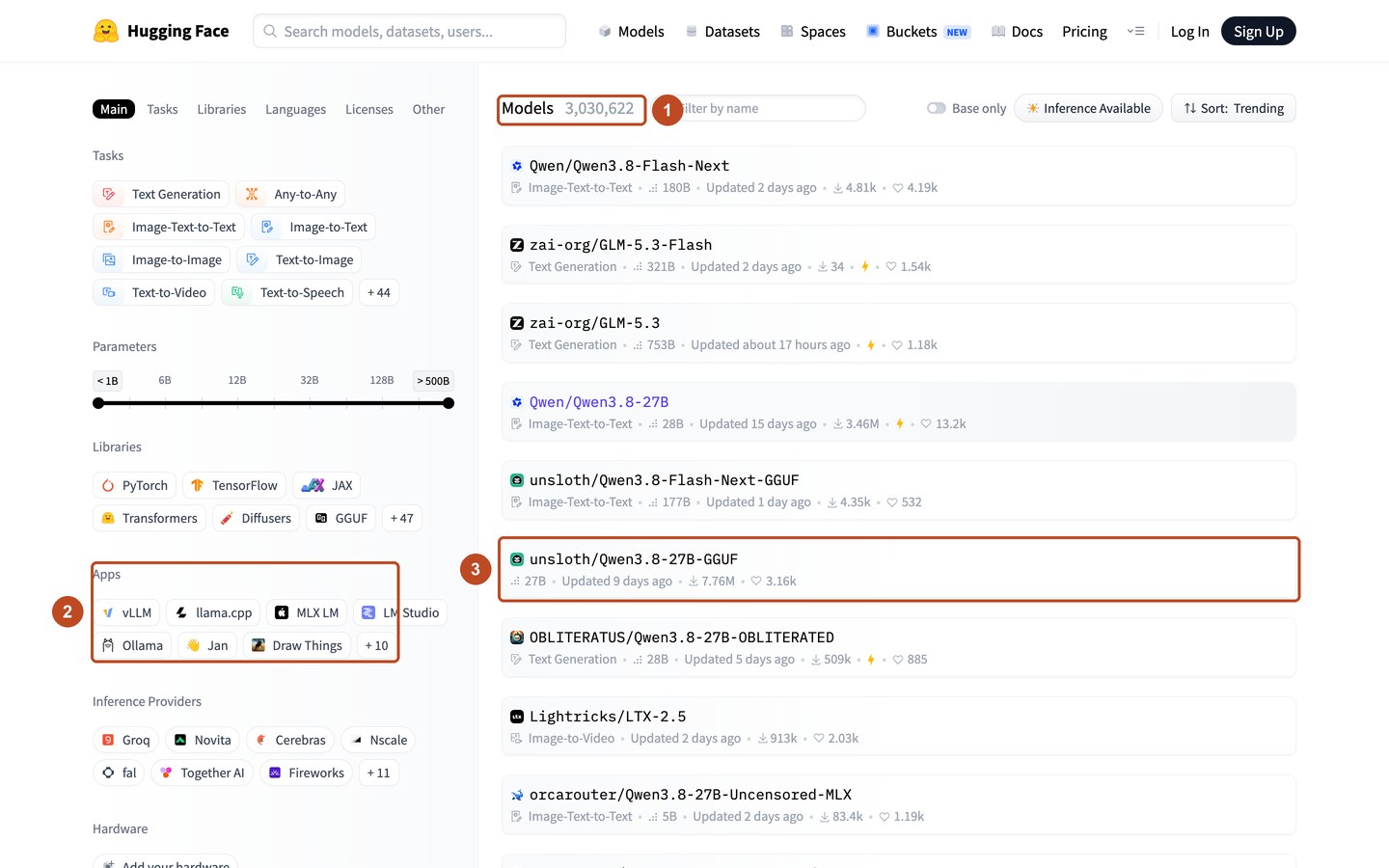Open Buckets in the top navigation
The width and height of the screenshot is (1389, 868).
click(917, 31)
